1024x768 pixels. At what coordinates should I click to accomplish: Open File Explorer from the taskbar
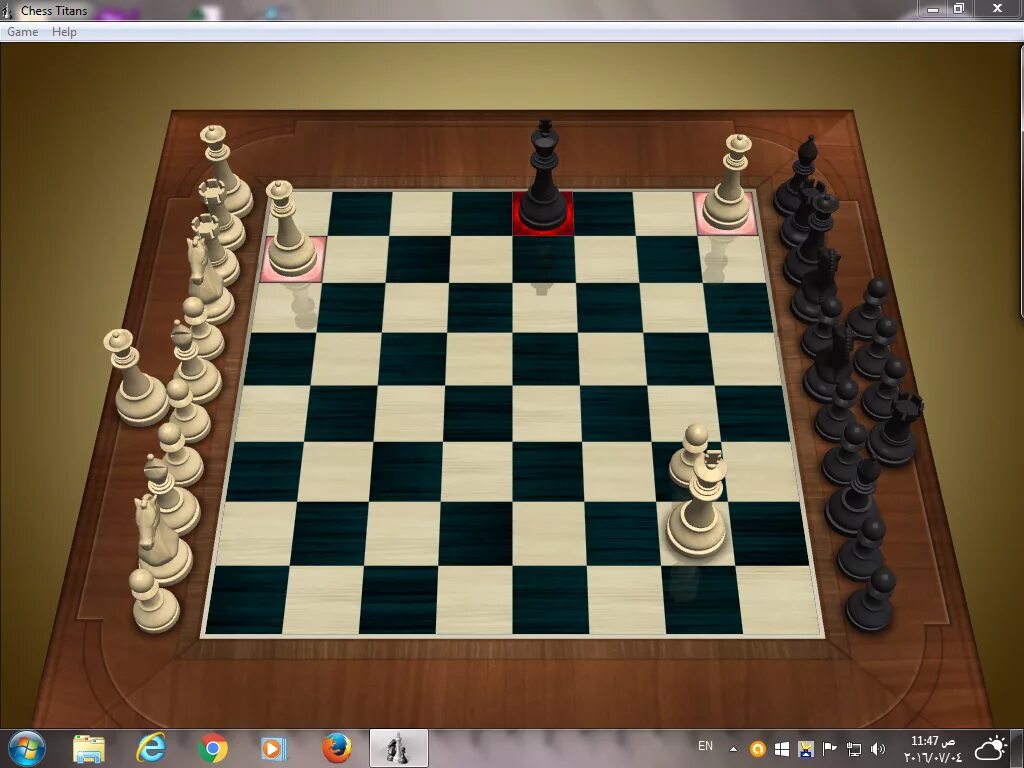click(89, 749)
